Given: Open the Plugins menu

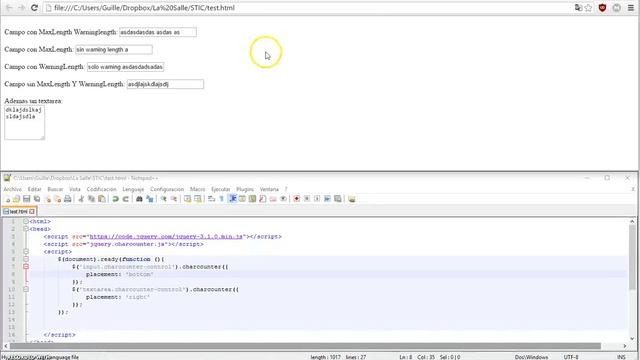Looking at the screenshot, I should (245, 189).
